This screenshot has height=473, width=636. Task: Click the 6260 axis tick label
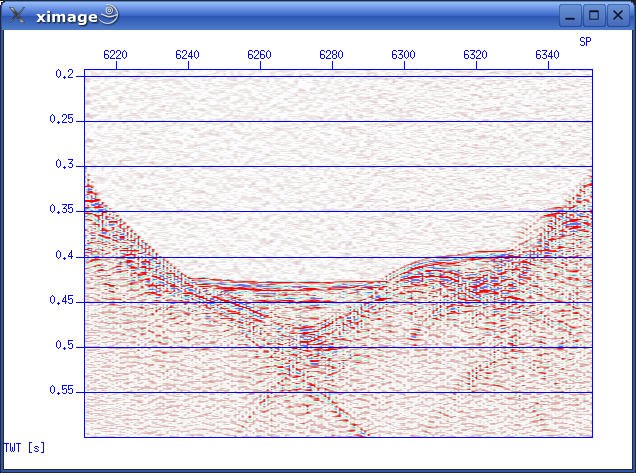pos(259,55)
